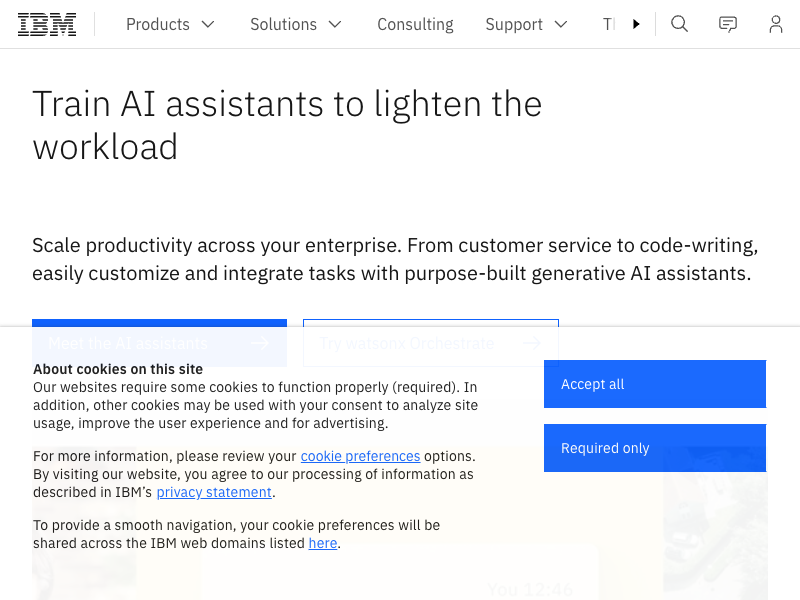Click Try watsonx Orchestrate button
Viewport: 800px width, 600px height.
(431, 343)
